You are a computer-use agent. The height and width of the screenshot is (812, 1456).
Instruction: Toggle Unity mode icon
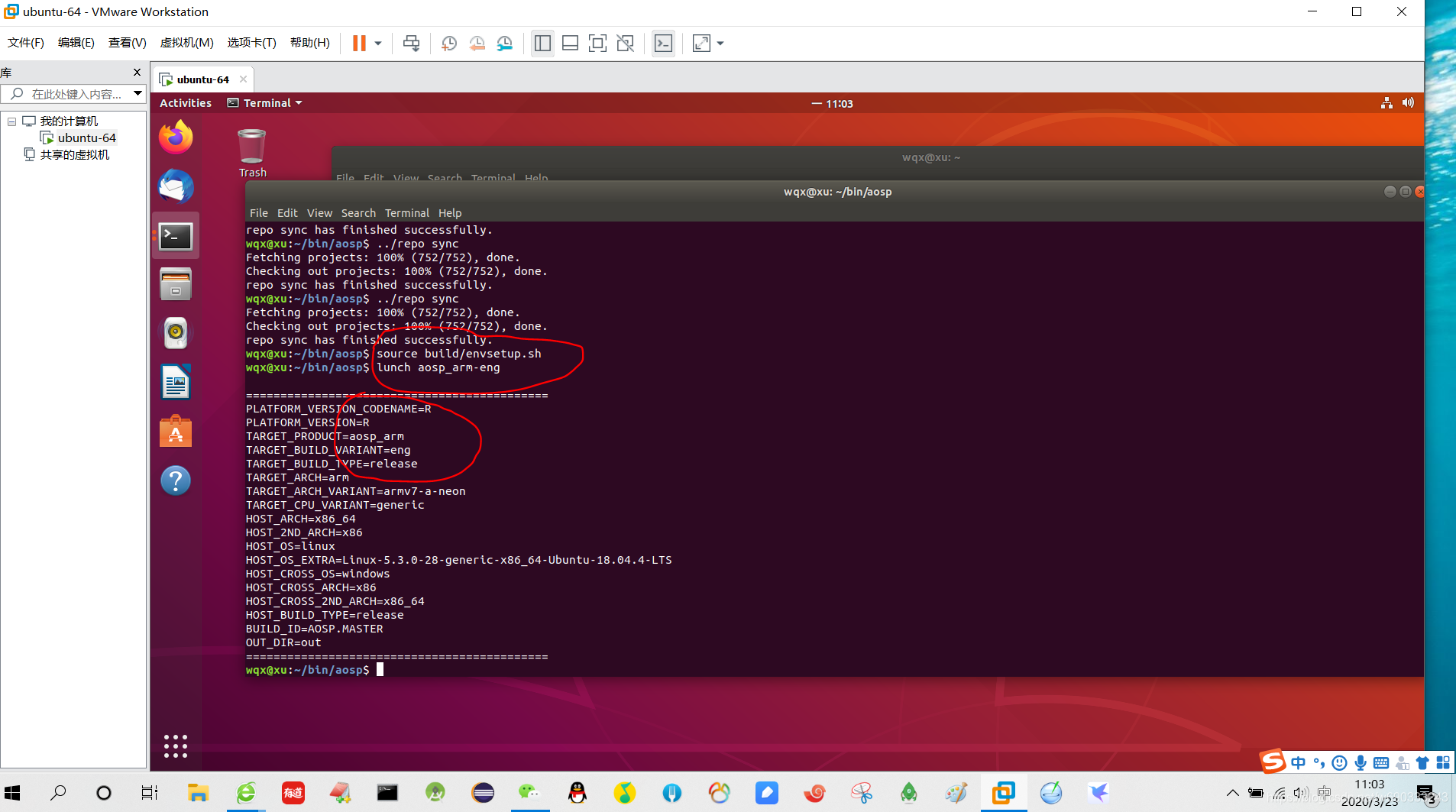coord(625,43)
